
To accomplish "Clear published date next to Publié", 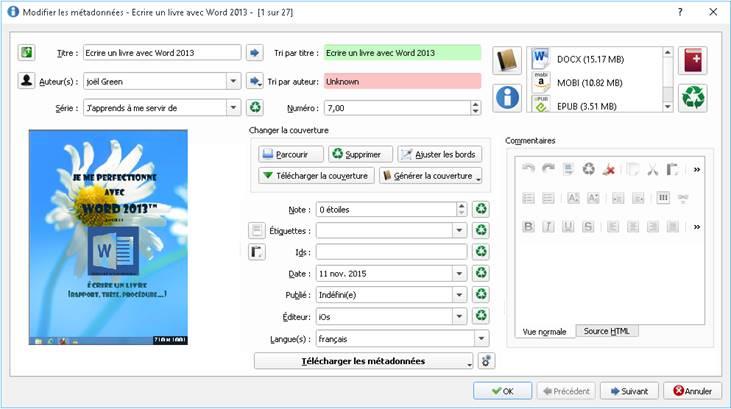I will [481, 294].
